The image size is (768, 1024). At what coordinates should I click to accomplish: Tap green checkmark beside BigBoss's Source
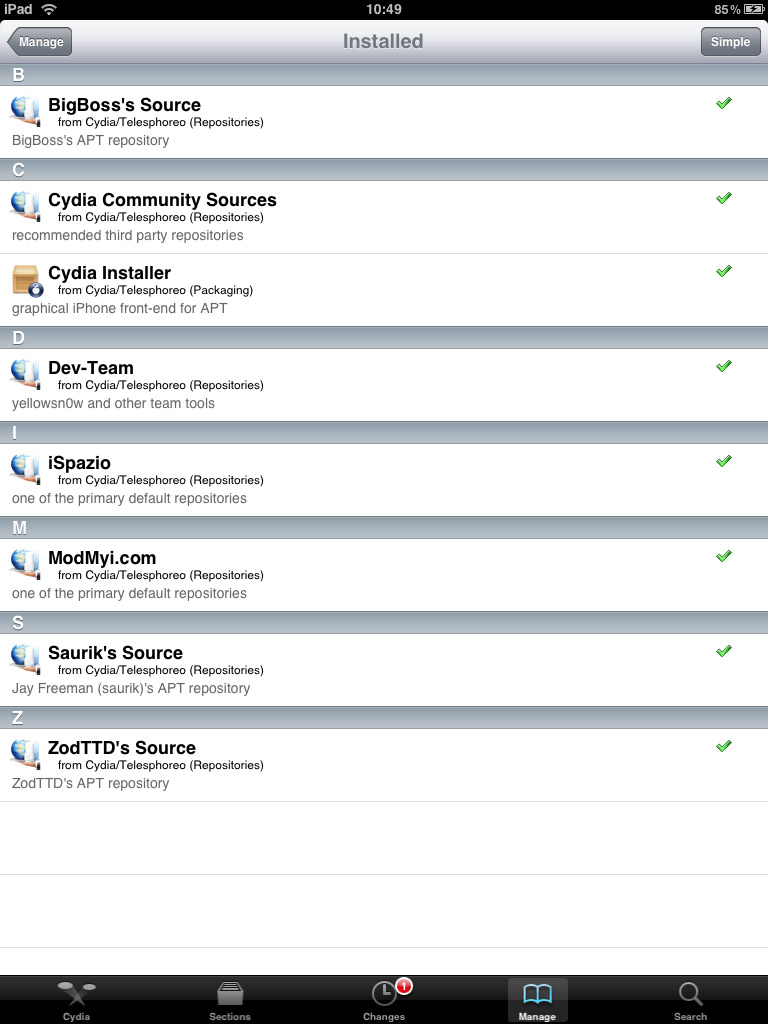(x=724, y=103)
